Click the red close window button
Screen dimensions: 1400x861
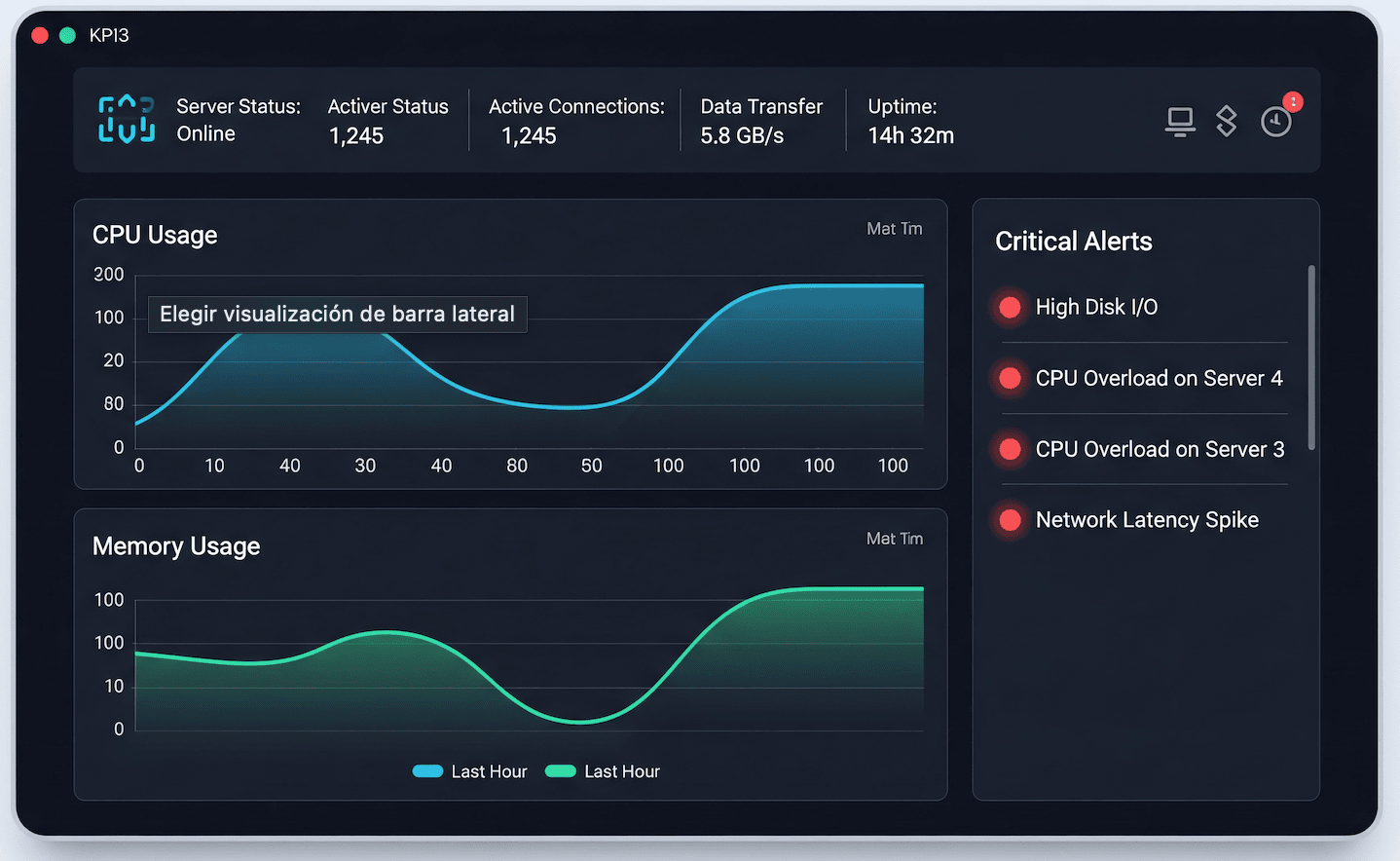pyautogui.click(x=40, y=36)
